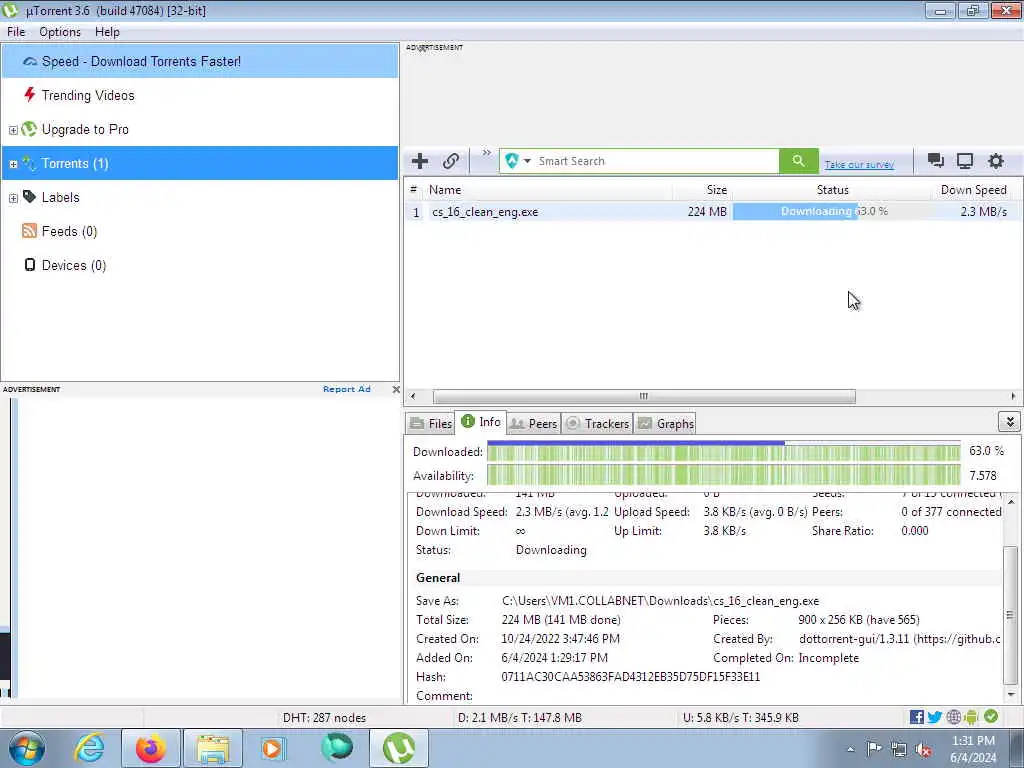Click the Add Torrent plus icon
The width and height of the screenshot is (1024, 768).
point(420,161)
